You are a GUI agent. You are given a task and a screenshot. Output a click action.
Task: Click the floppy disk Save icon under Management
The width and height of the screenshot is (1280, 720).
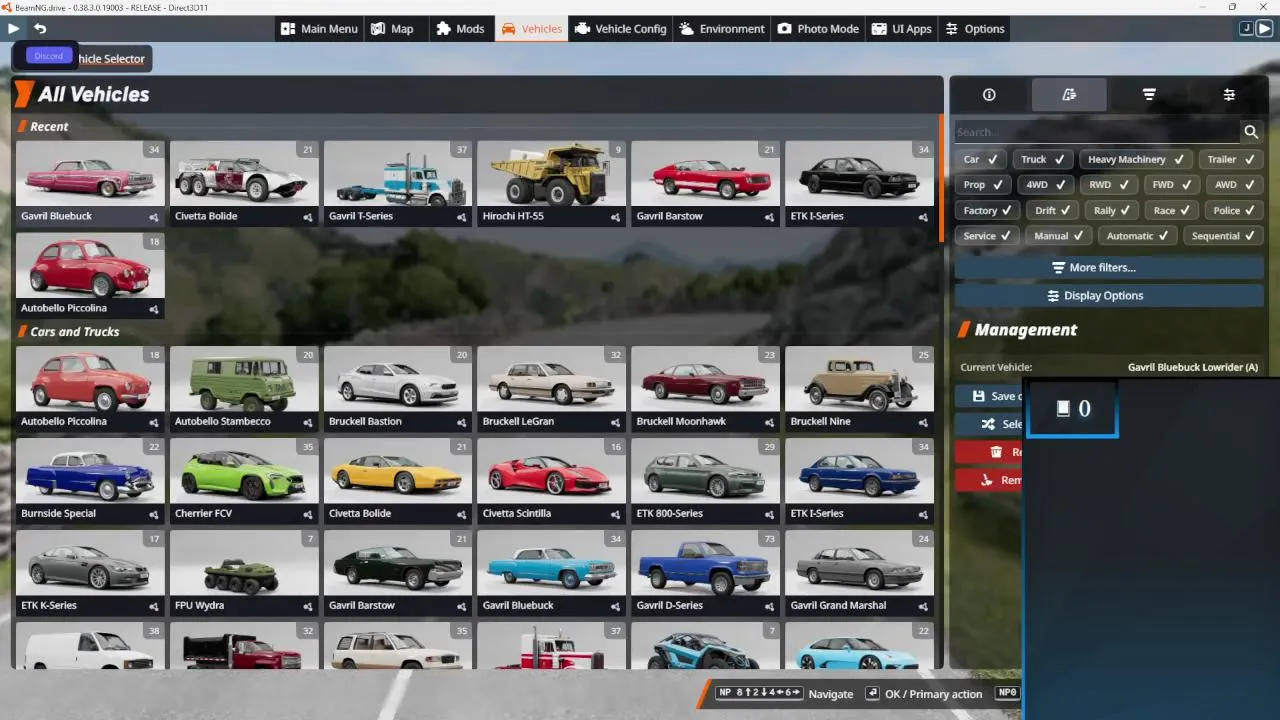coord(978,396)
